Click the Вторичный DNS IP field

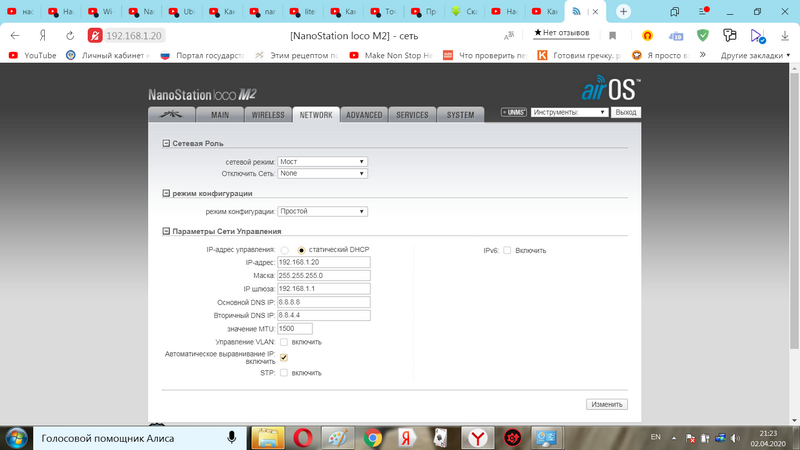(x=323, y=315)
